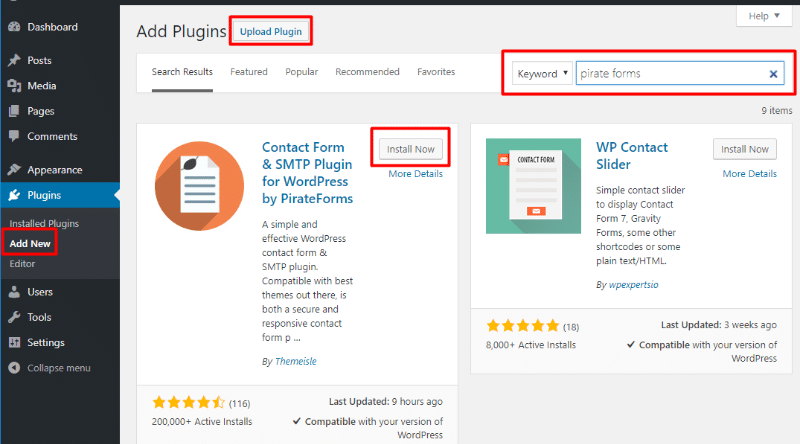Expand the Help panel dropdown
800x444 pixels.
coord(764,16)
